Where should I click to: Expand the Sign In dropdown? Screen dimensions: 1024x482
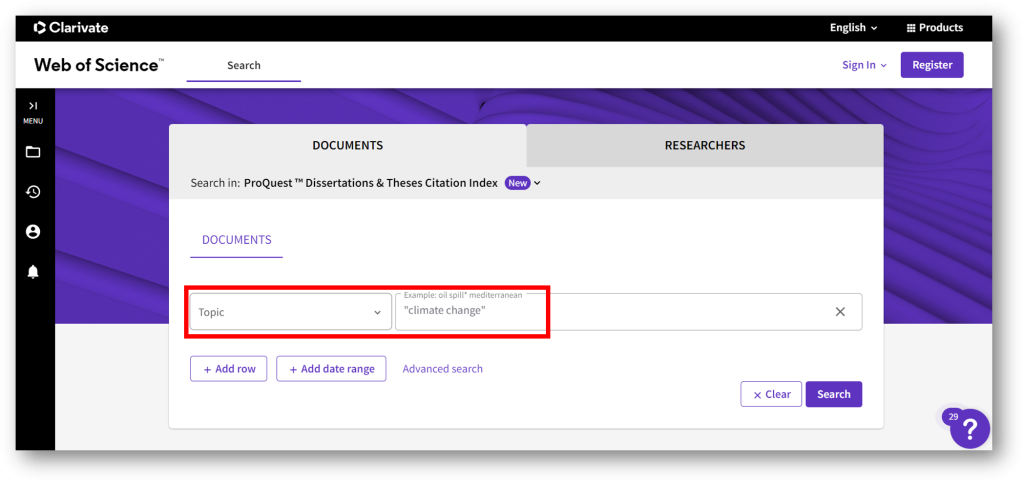point(864,65)
